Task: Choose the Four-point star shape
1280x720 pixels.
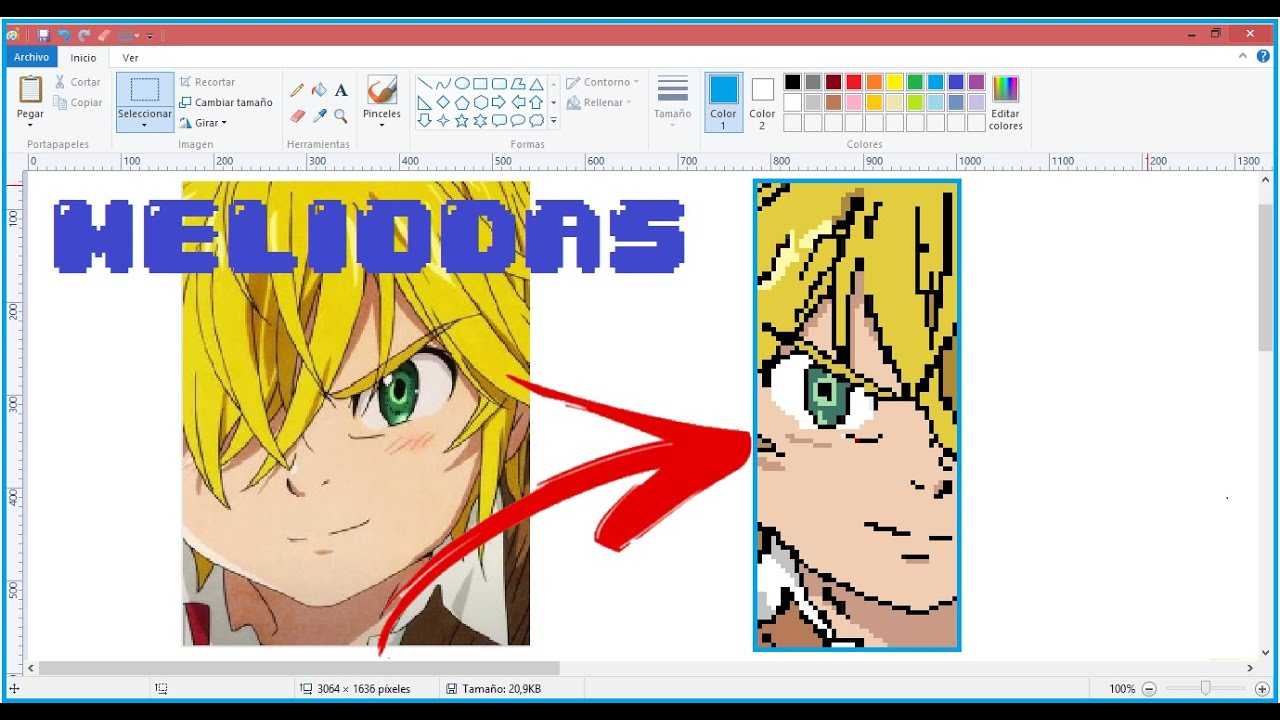Action: 443,120
